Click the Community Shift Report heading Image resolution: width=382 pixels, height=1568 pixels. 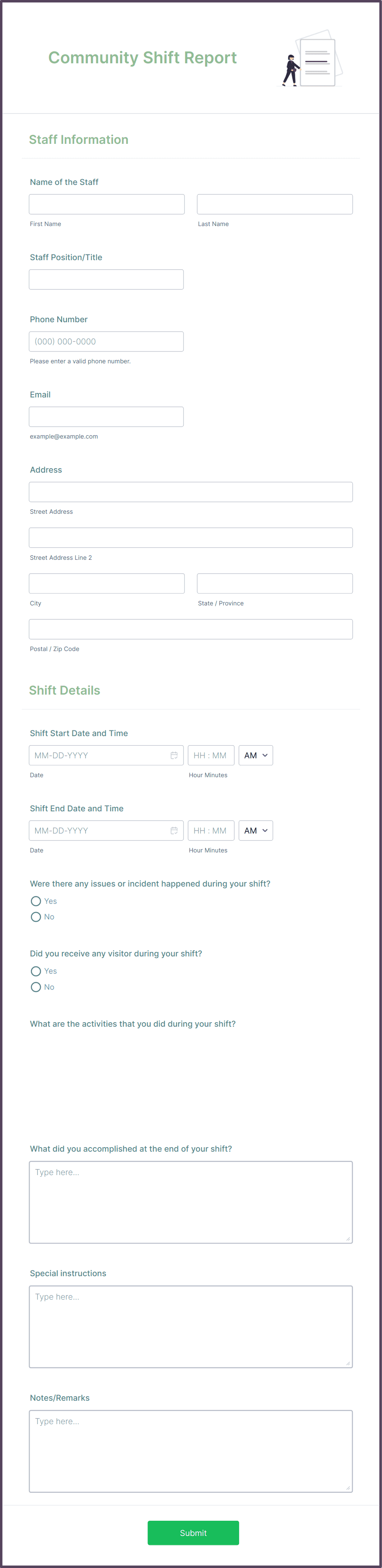pyautogui.click(x=143, y=58)
